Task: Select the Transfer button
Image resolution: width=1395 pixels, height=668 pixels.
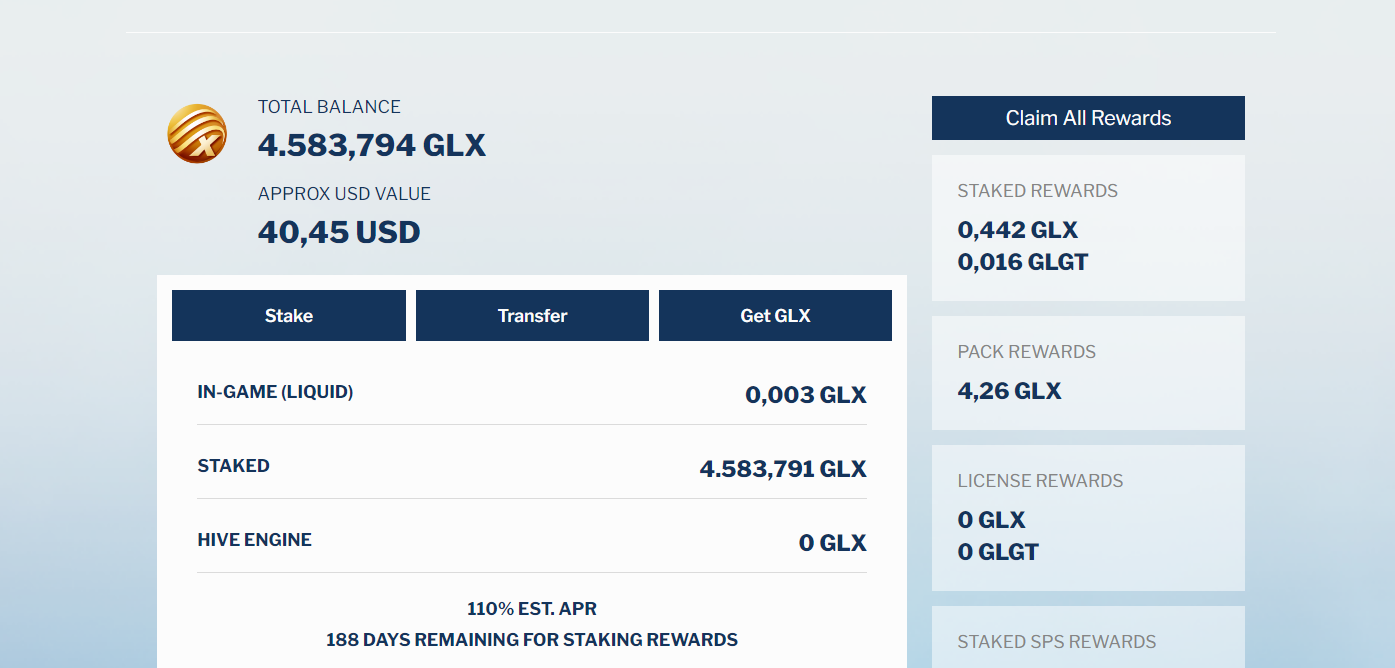Action: (x=532, y=316)
